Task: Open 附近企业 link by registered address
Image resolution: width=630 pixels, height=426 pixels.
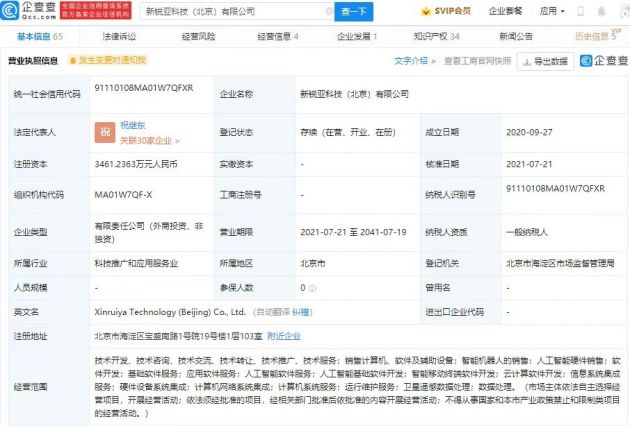Action: [284, 336]
